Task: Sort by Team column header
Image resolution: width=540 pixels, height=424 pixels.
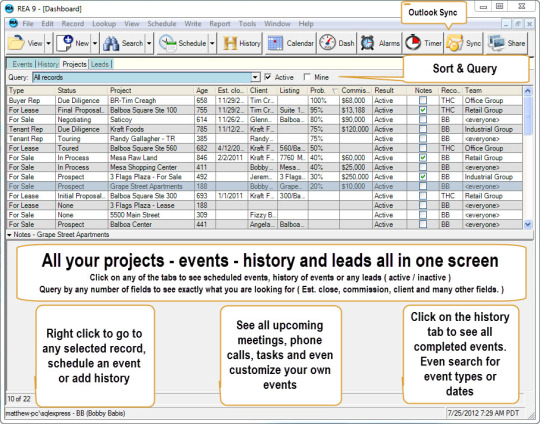Action: tap(492, 91)
